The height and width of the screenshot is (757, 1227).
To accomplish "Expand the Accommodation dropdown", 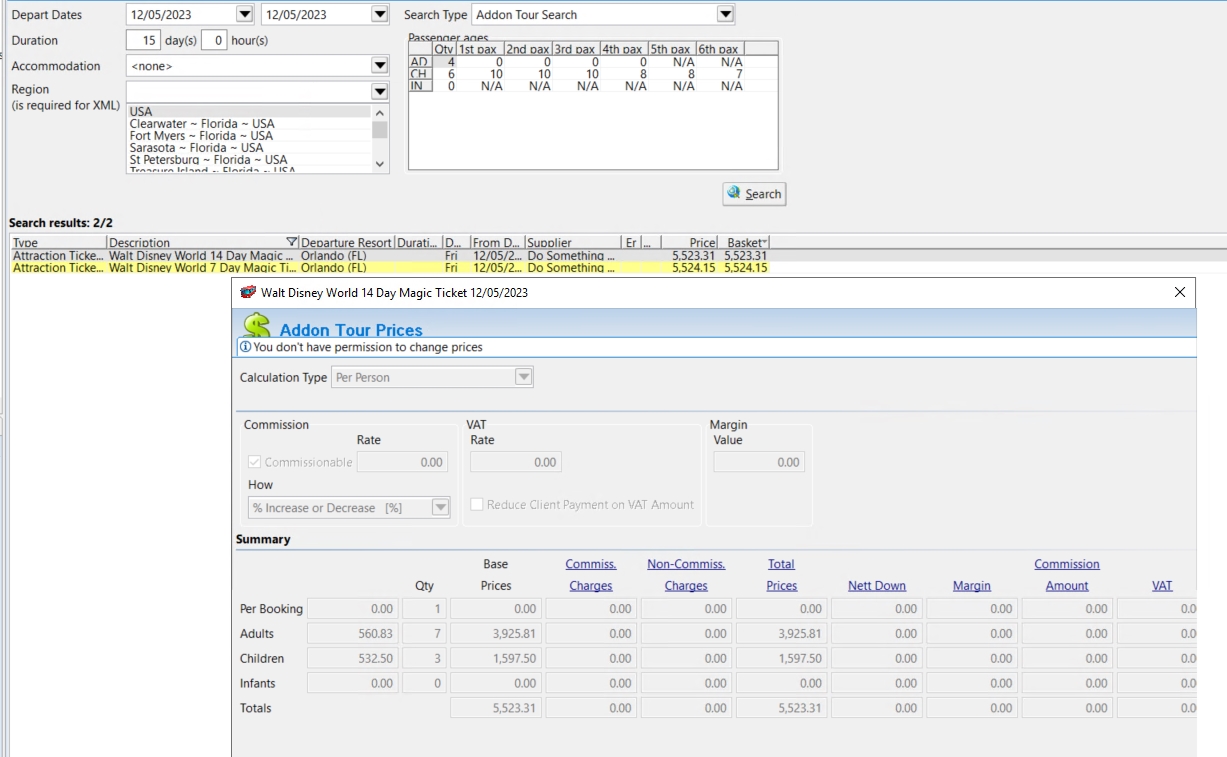I will coord(379,66).
